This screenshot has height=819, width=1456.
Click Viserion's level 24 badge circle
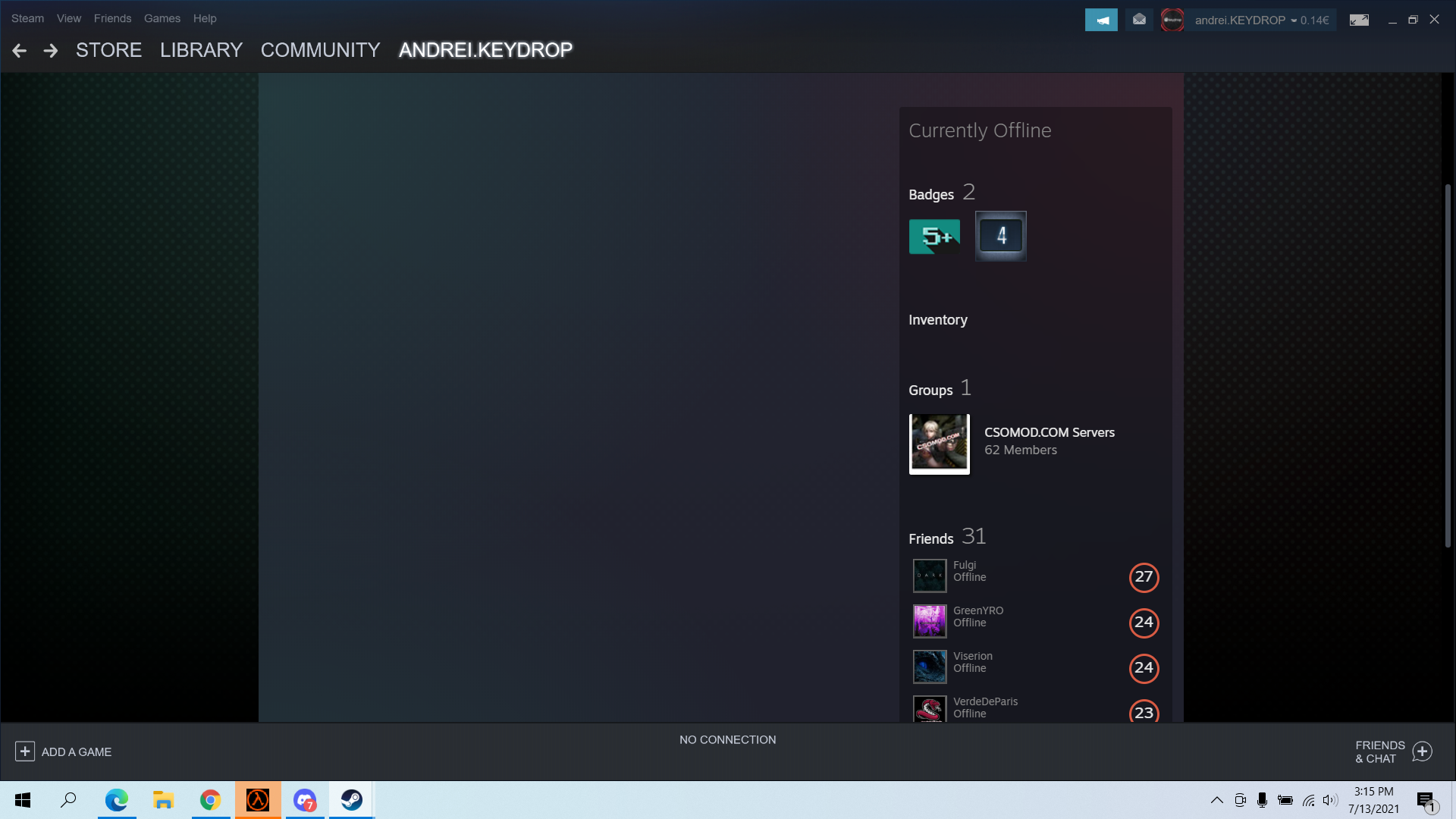pyautogui.click(x=1144, y=668)
